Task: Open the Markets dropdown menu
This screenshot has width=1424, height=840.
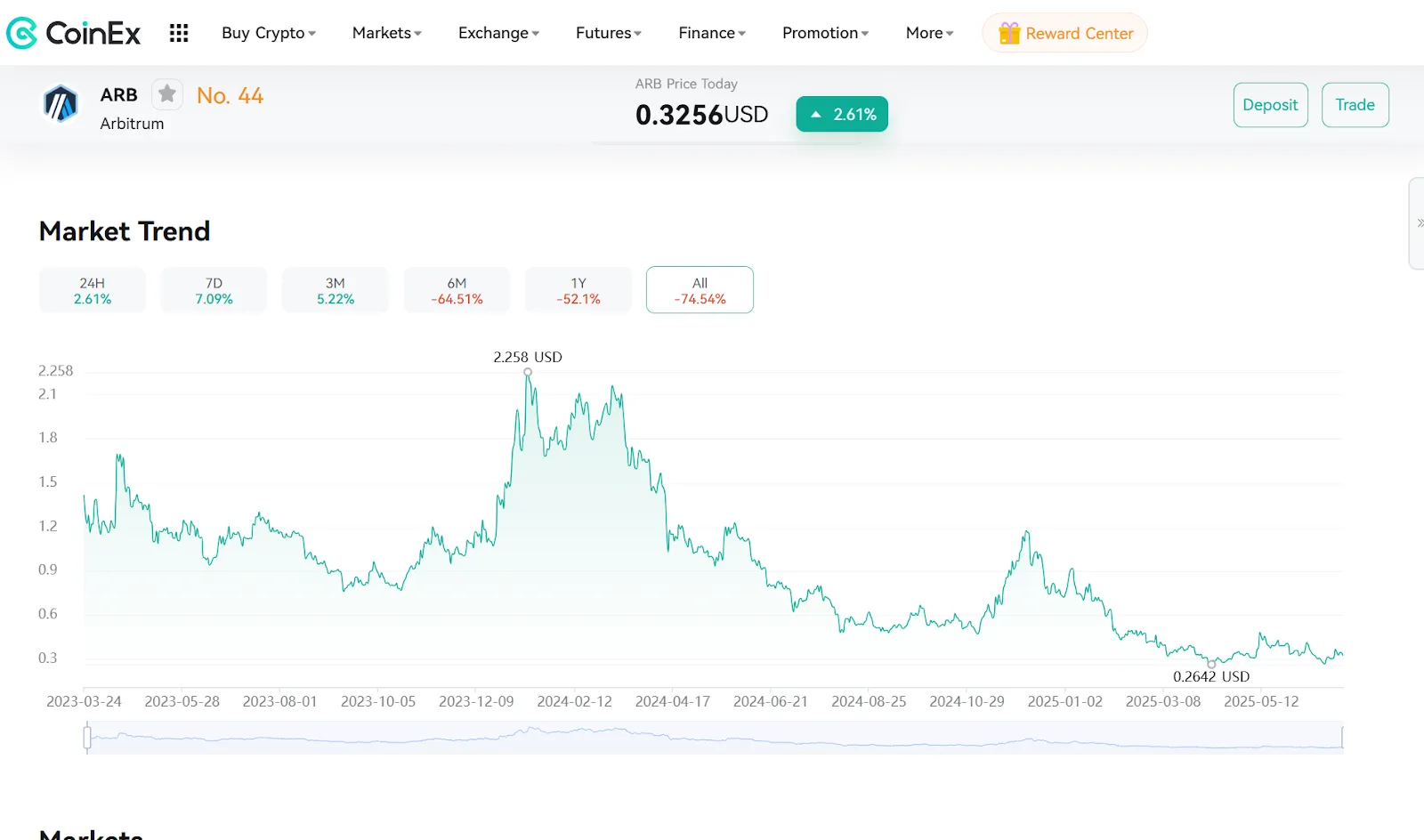Action: click(x=387, y=33)
